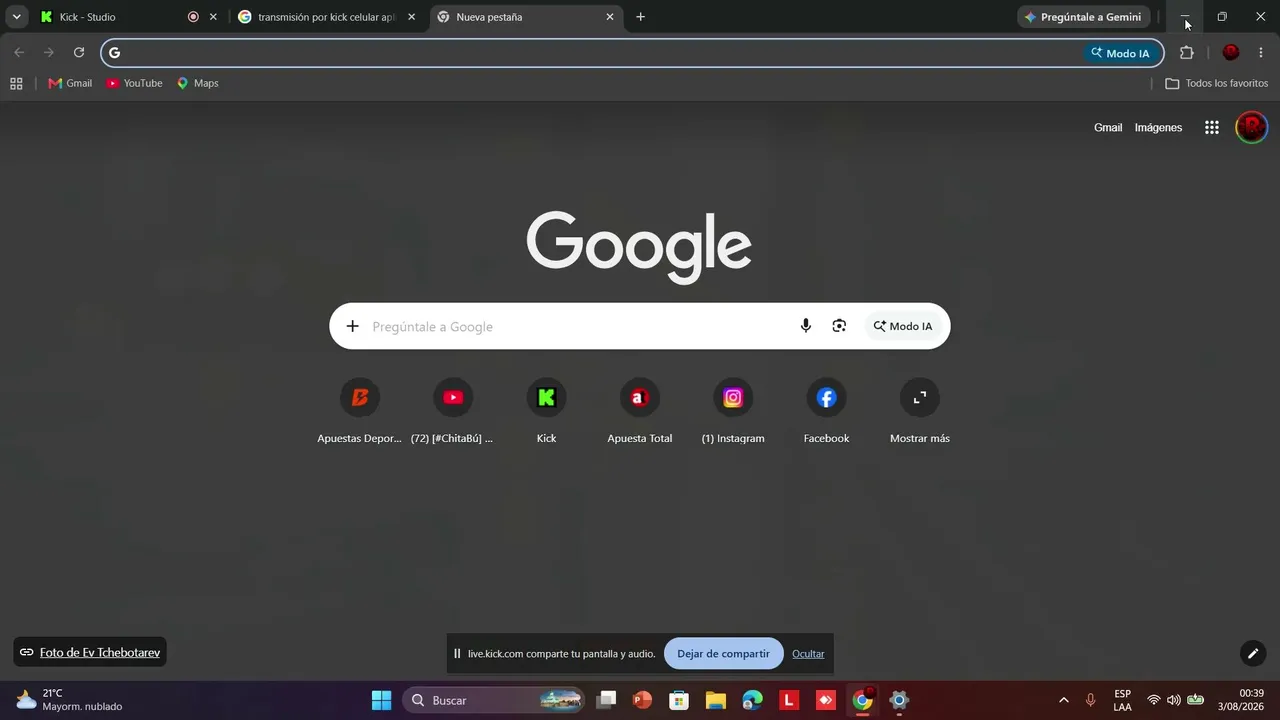Open the Maps bookmark
Screen dimensions: 1280x720
pyautogui.click(x=197, y=83)
